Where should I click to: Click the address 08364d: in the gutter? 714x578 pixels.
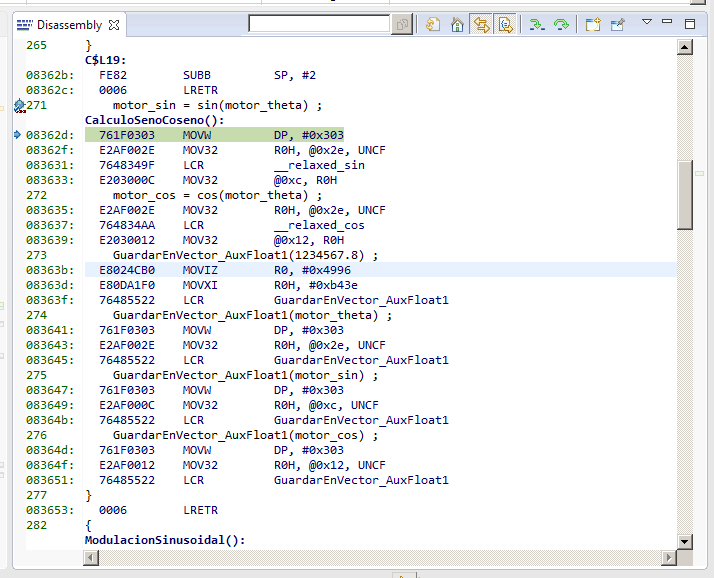point(50,450)
